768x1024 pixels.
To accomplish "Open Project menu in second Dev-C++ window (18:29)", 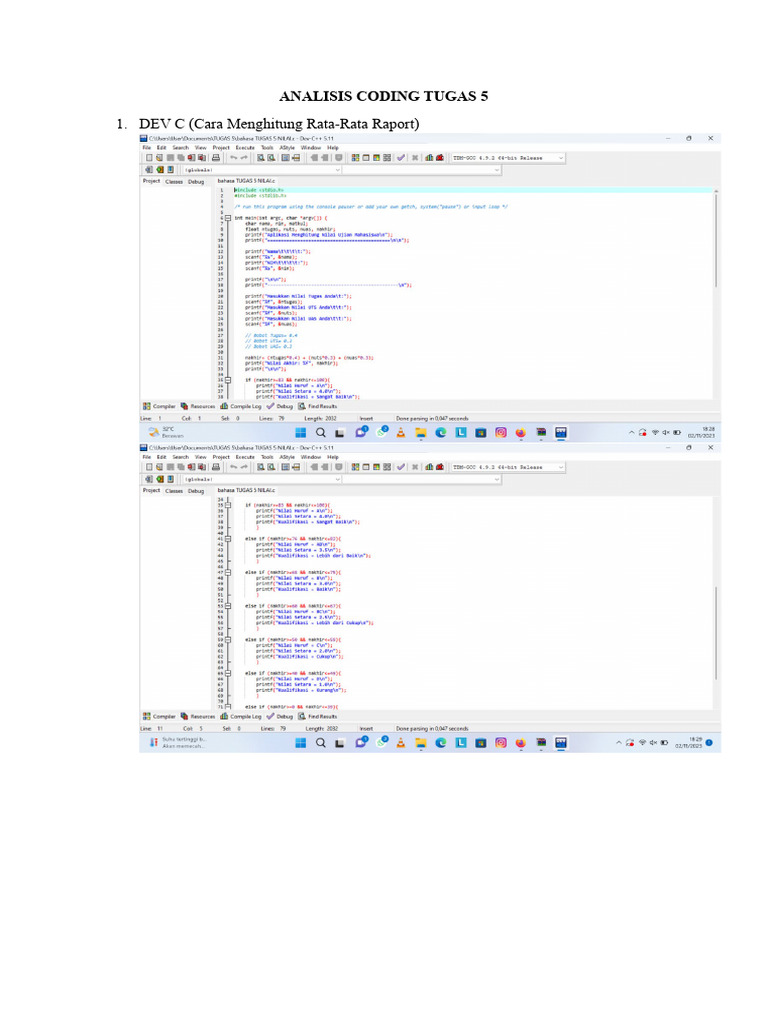I will (221, 457).
